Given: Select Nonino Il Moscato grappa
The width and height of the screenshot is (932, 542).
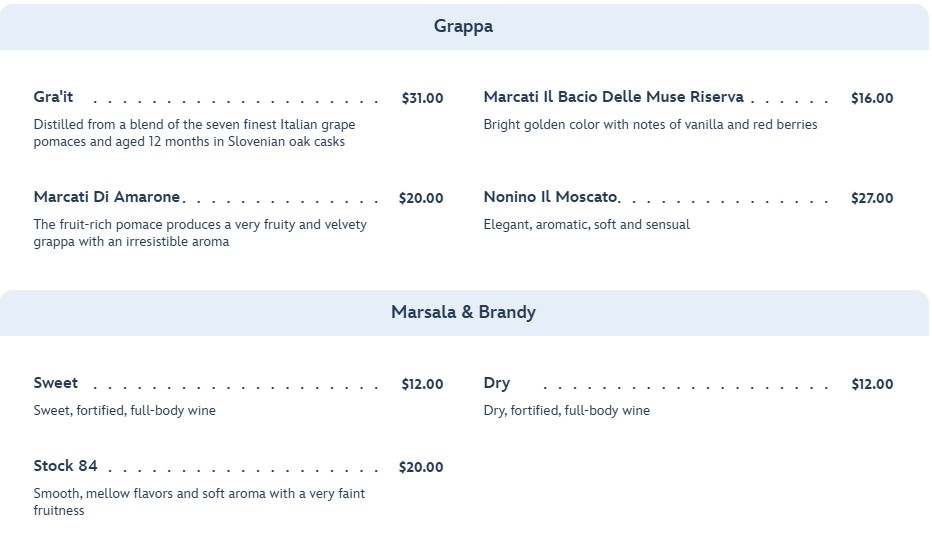Looking at the screenshot, I should tap(550, 197).
